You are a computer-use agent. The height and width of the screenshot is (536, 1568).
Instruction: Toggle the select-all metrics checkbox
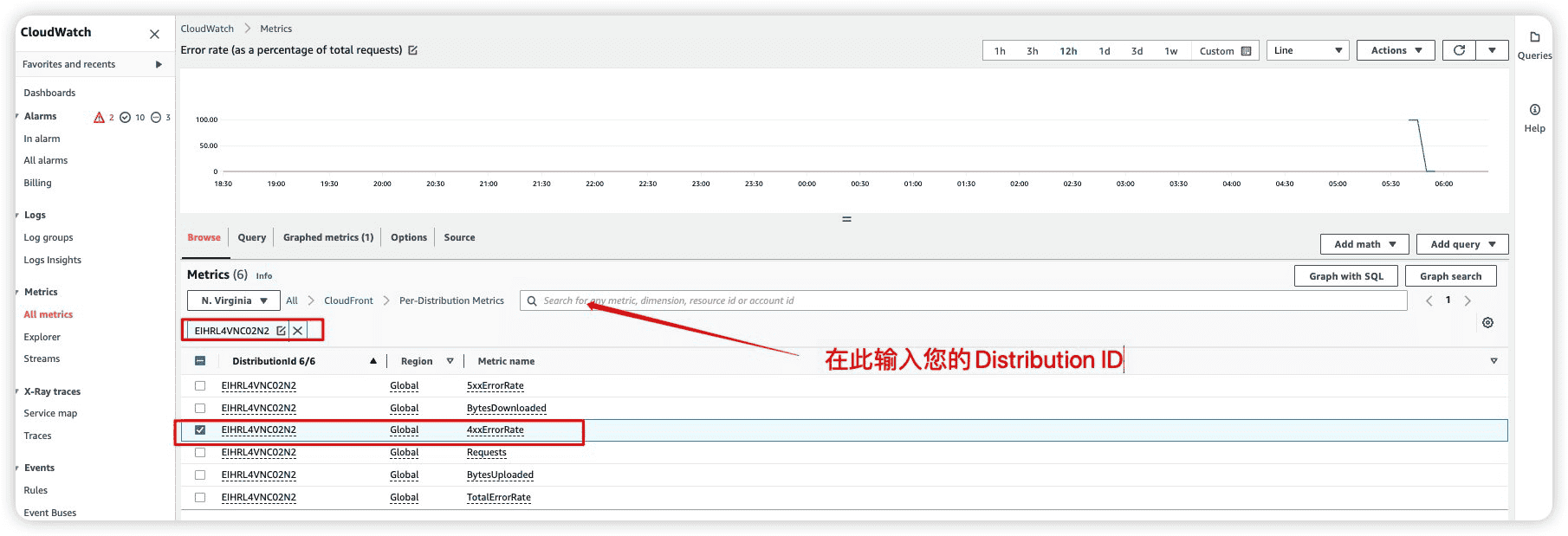tap(200, 361)
